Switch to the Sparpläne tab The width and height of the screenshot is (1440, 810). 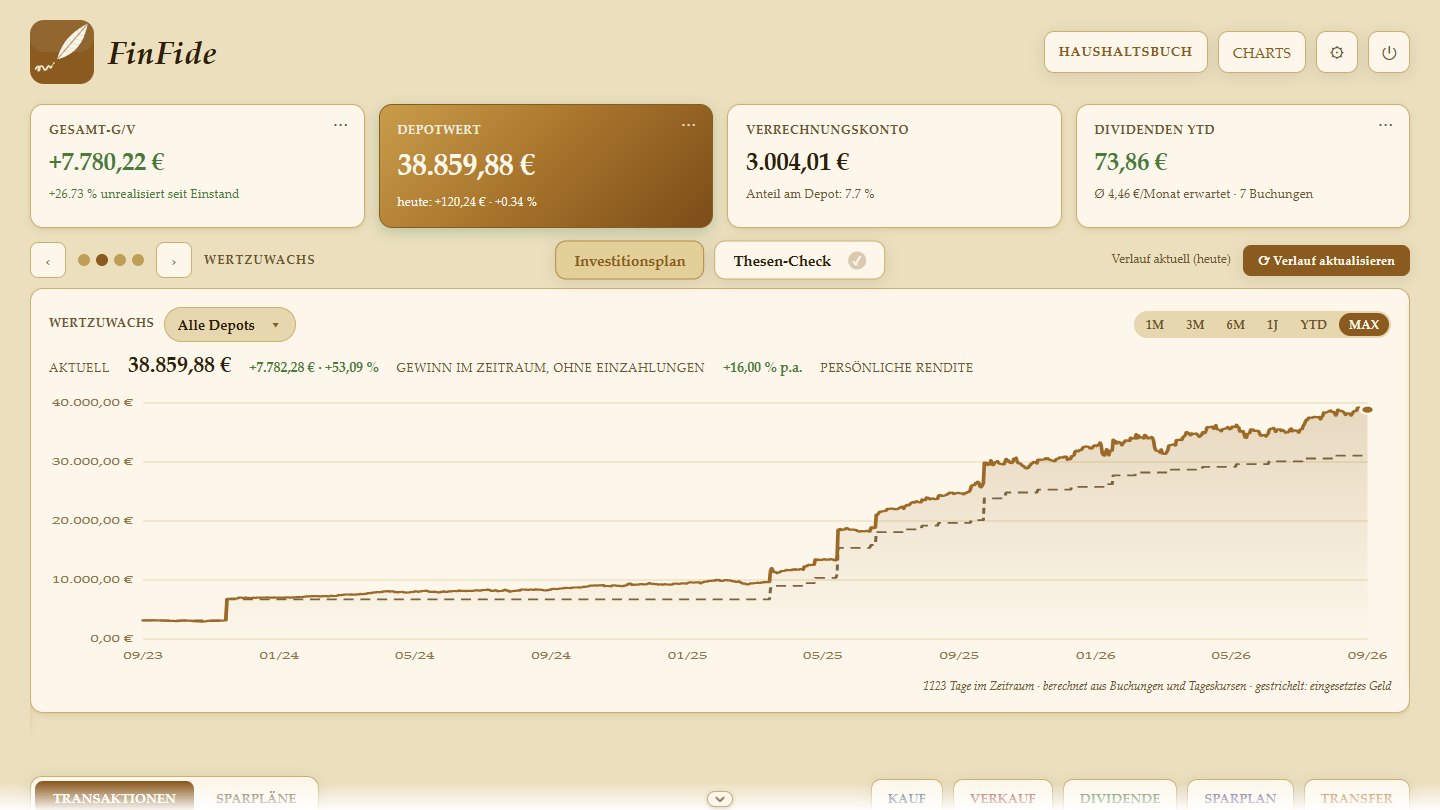[x=256, y=798]
